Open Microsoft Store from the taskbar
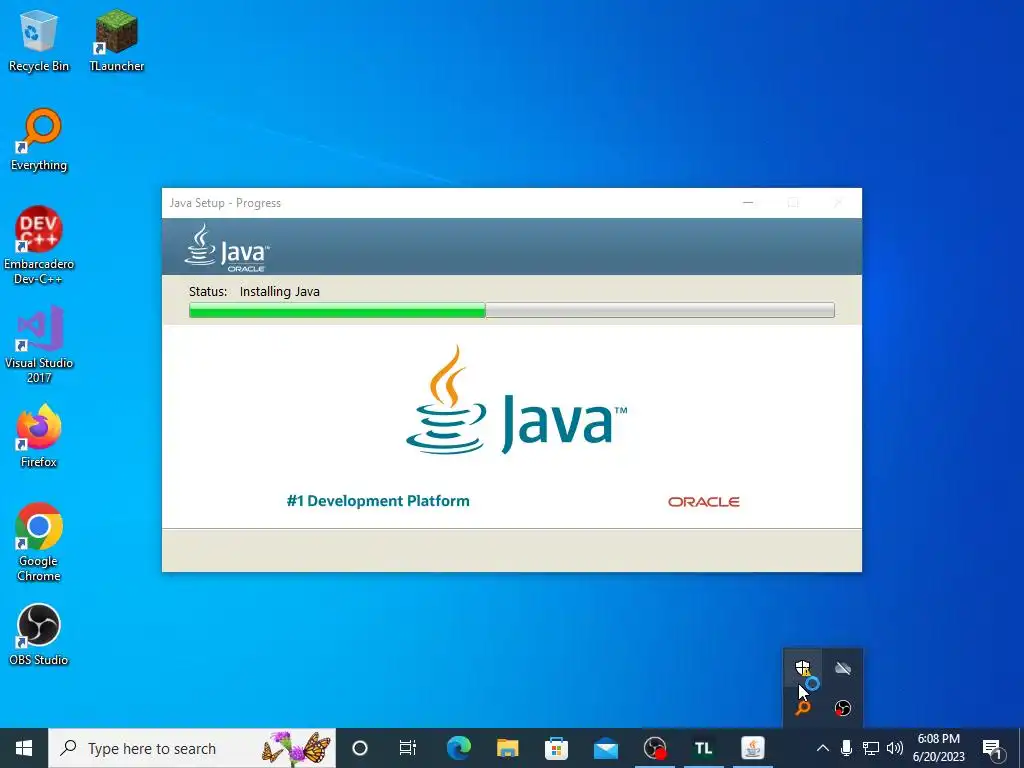 pos(556,748)
